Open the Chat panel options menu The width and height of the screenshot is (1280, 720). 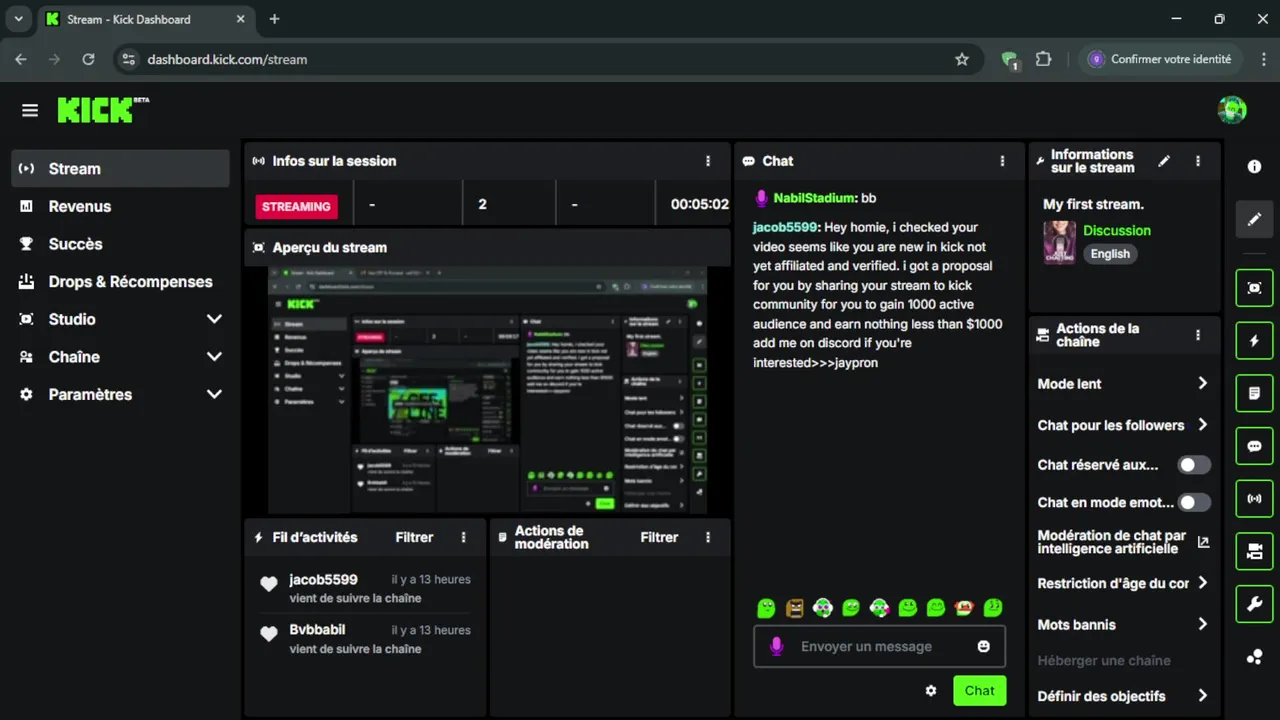click(x=1002, y=161)
